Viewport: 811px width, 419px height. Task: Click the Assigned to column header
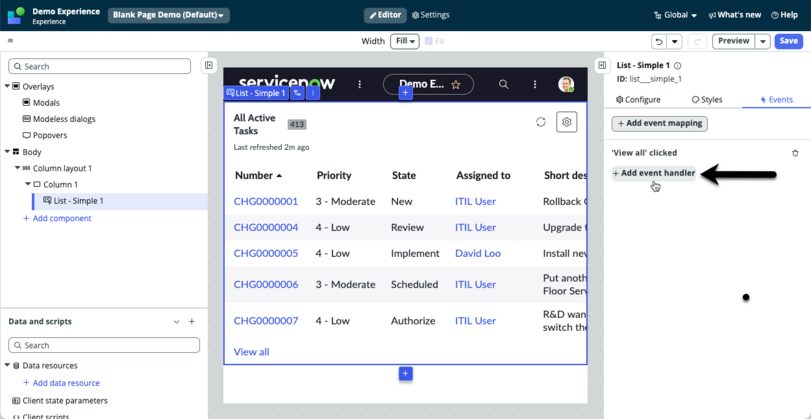click(483, 175)
